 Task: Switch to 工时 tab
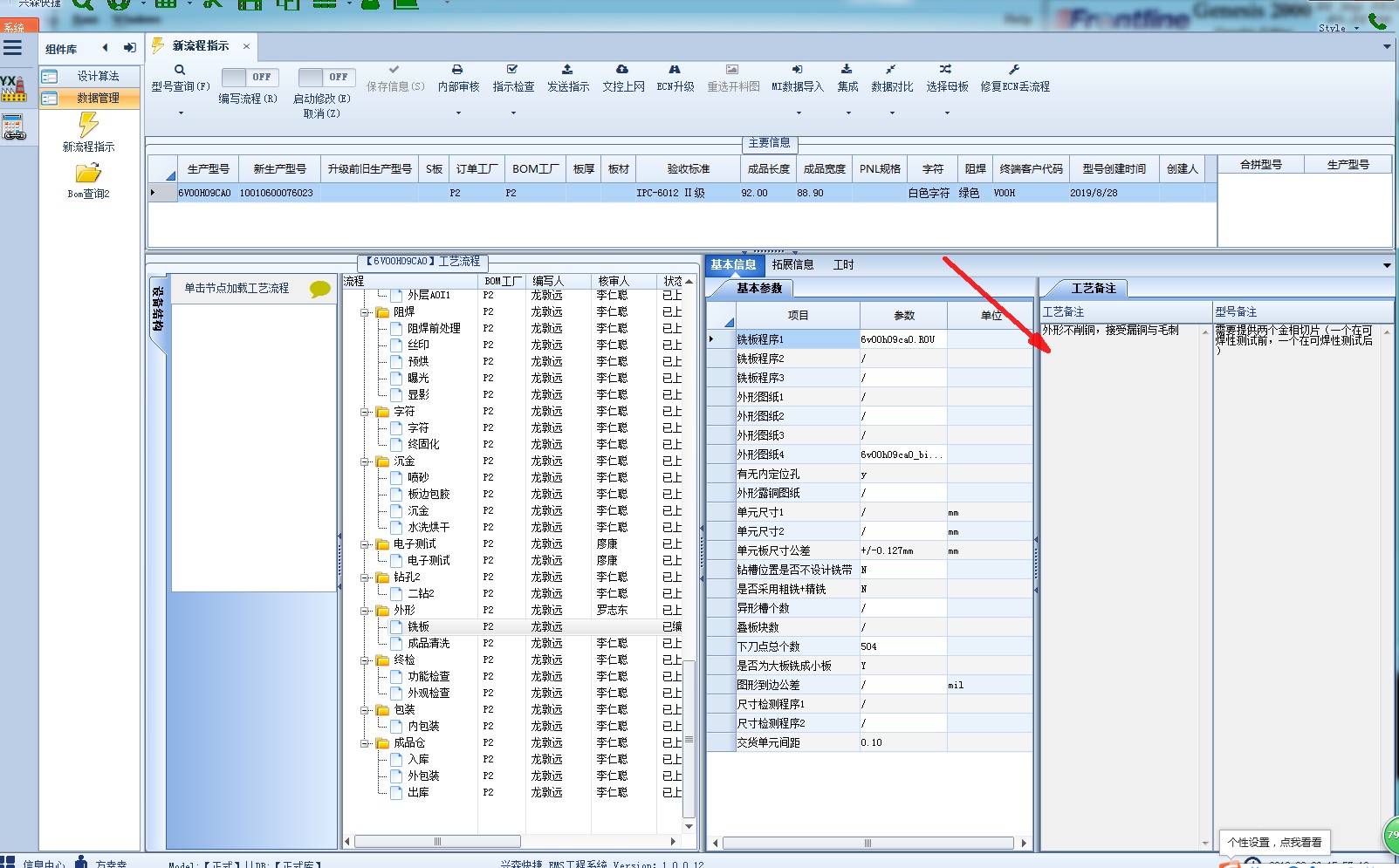pyautogui.click(x=843, y=264)
